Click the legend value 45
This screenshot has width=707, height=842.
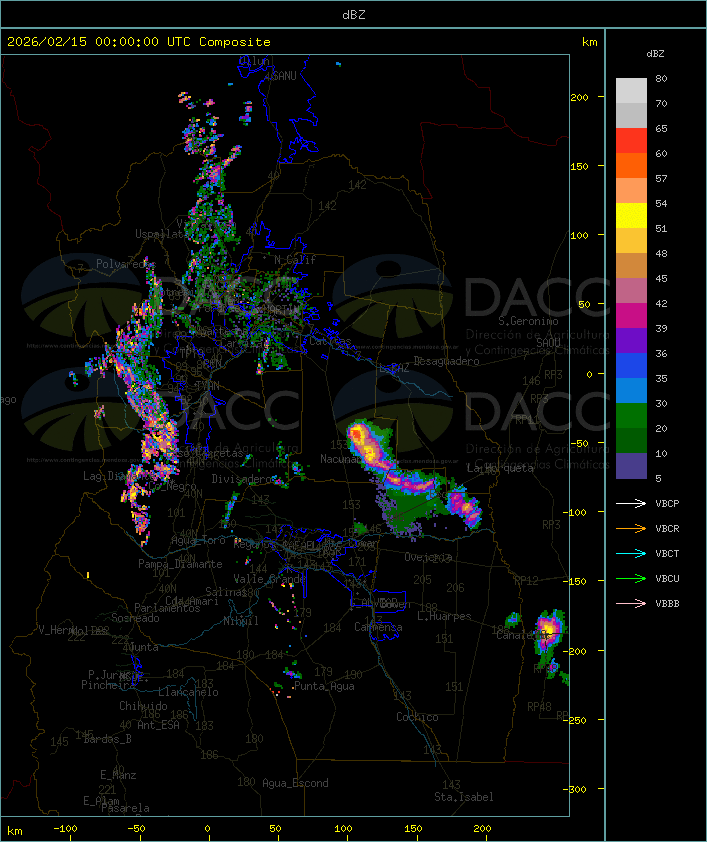(x=661, y=278)
